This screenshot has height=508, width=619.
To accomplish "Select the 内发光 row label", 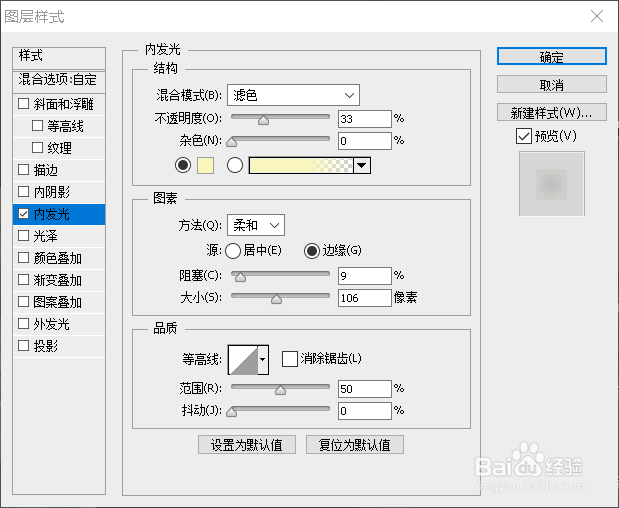I will 52,214.
